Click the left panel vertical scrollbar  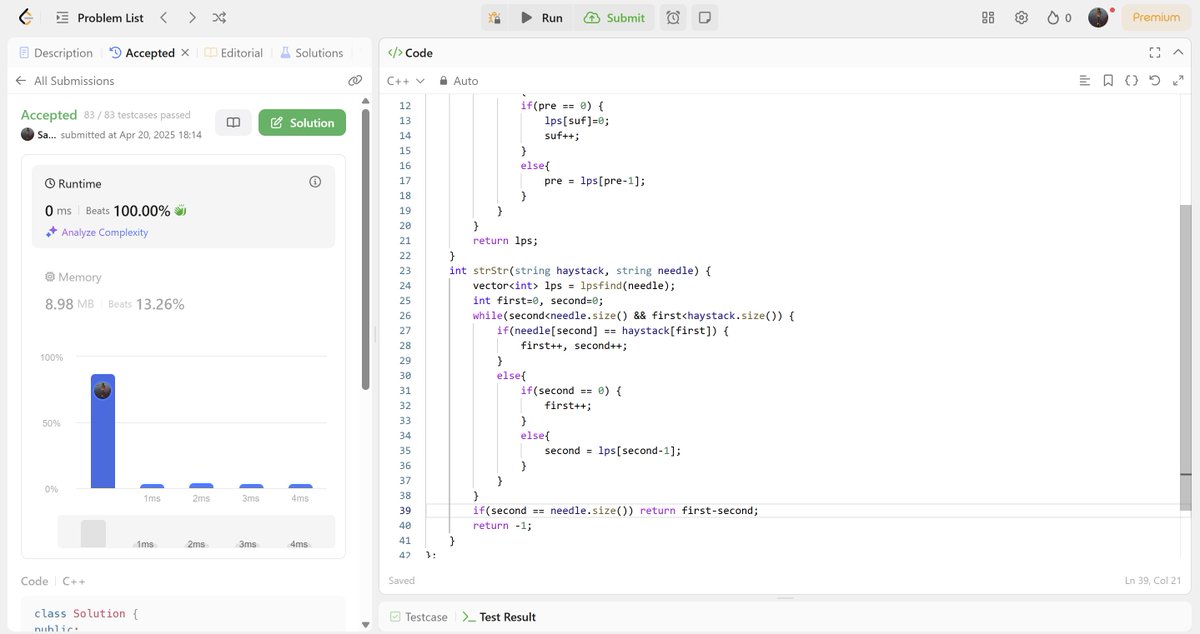pyautogui.click(x=366, y=250)
